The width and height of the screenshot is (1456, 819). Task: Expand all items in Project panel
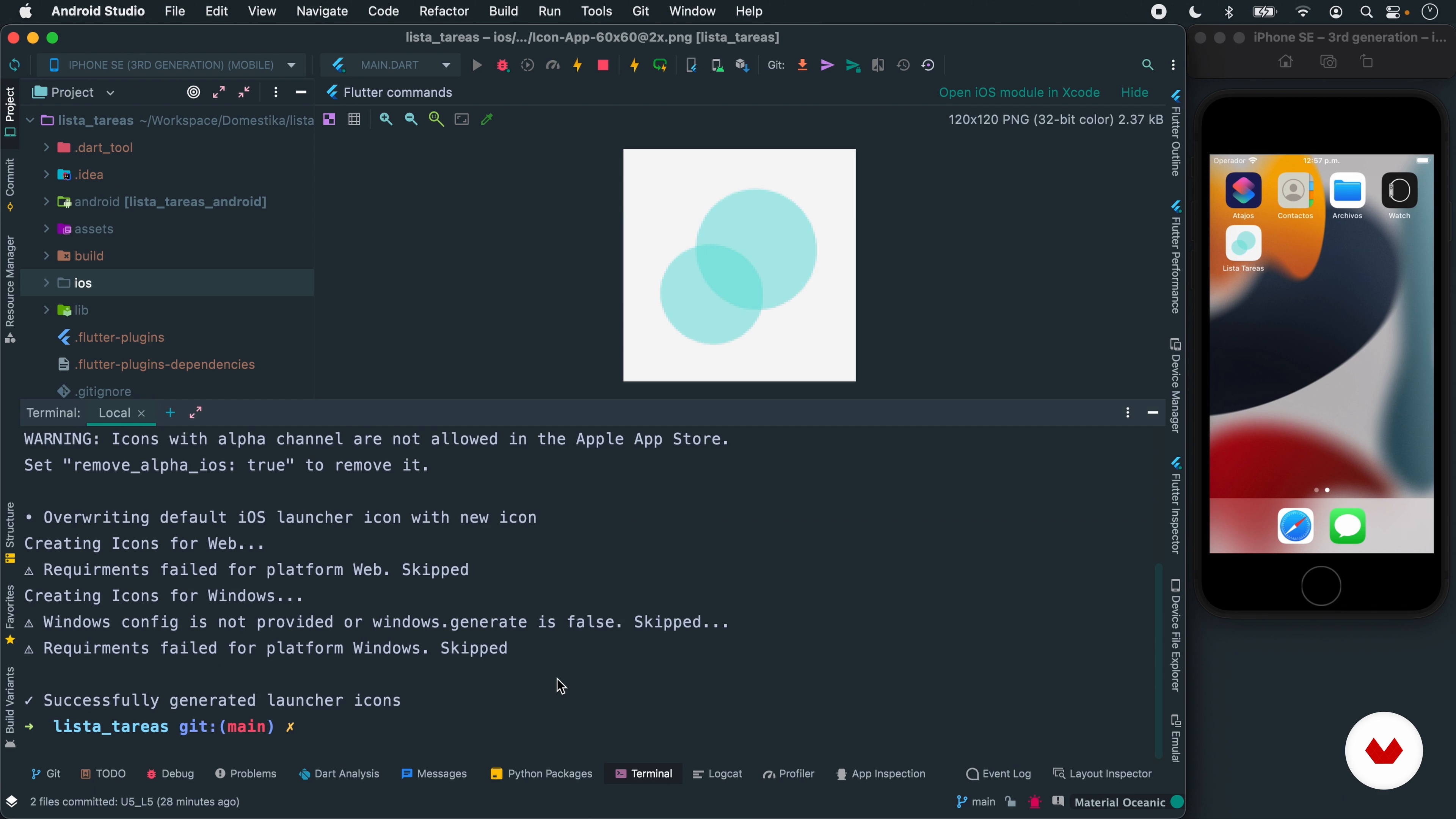(x=219, y=92)
